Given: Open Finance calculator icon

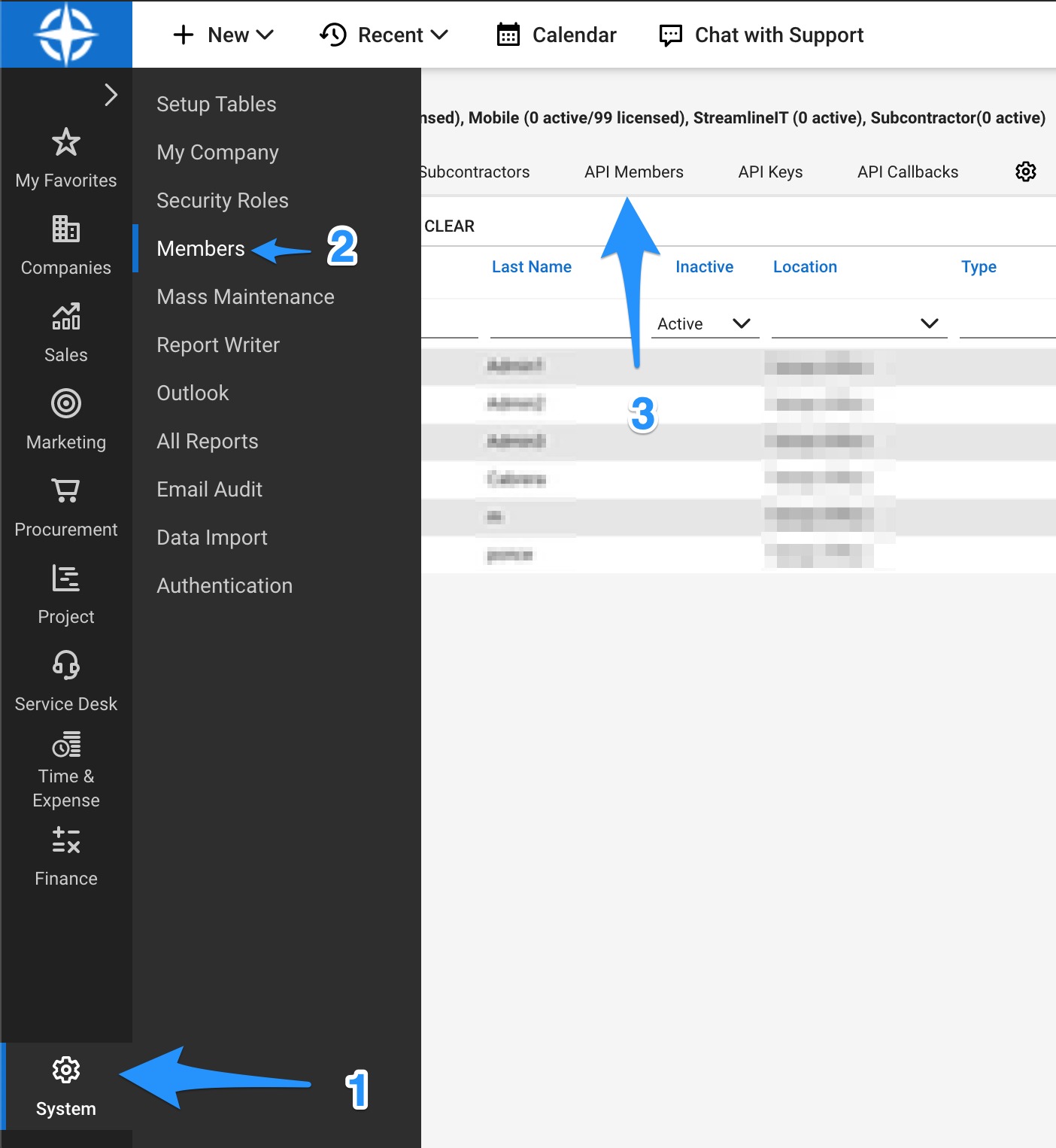Looking at the screenshot, I should [66, 840].
